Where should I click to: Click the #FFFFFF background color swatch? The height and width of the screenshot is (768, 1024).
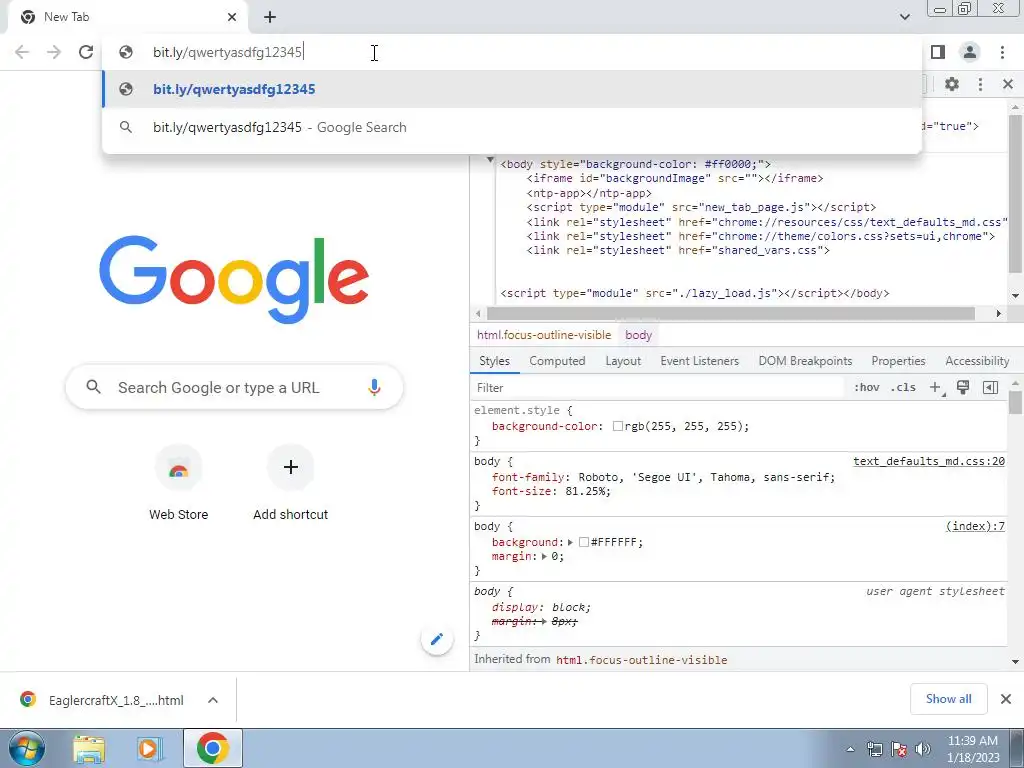click(584, 543)
